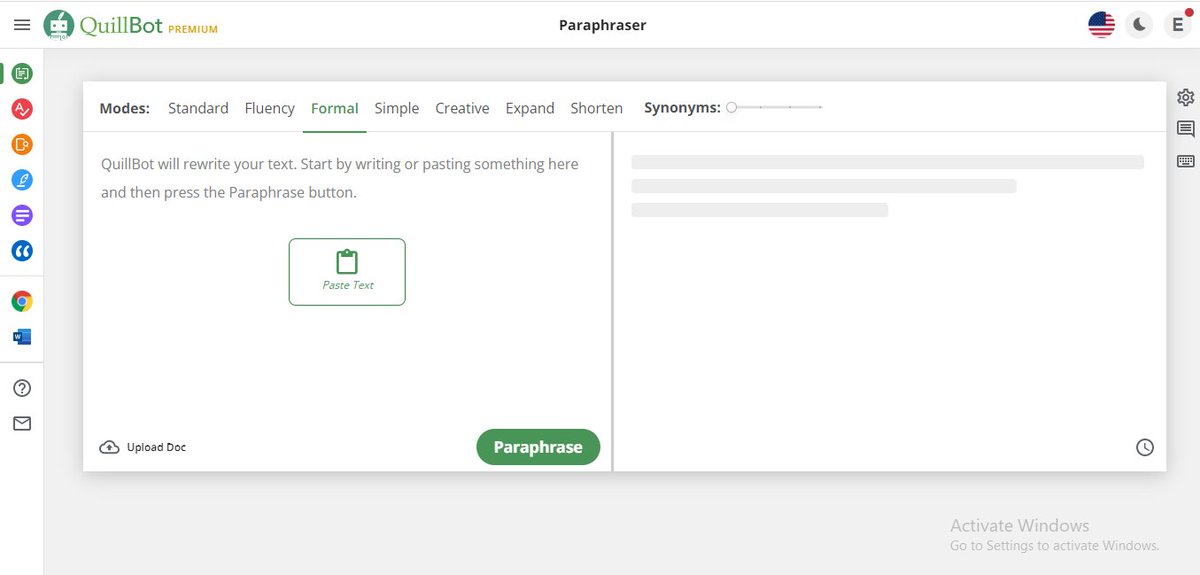
Task: Click the Synonyms slider handle
Action: [x=732, y=106]
